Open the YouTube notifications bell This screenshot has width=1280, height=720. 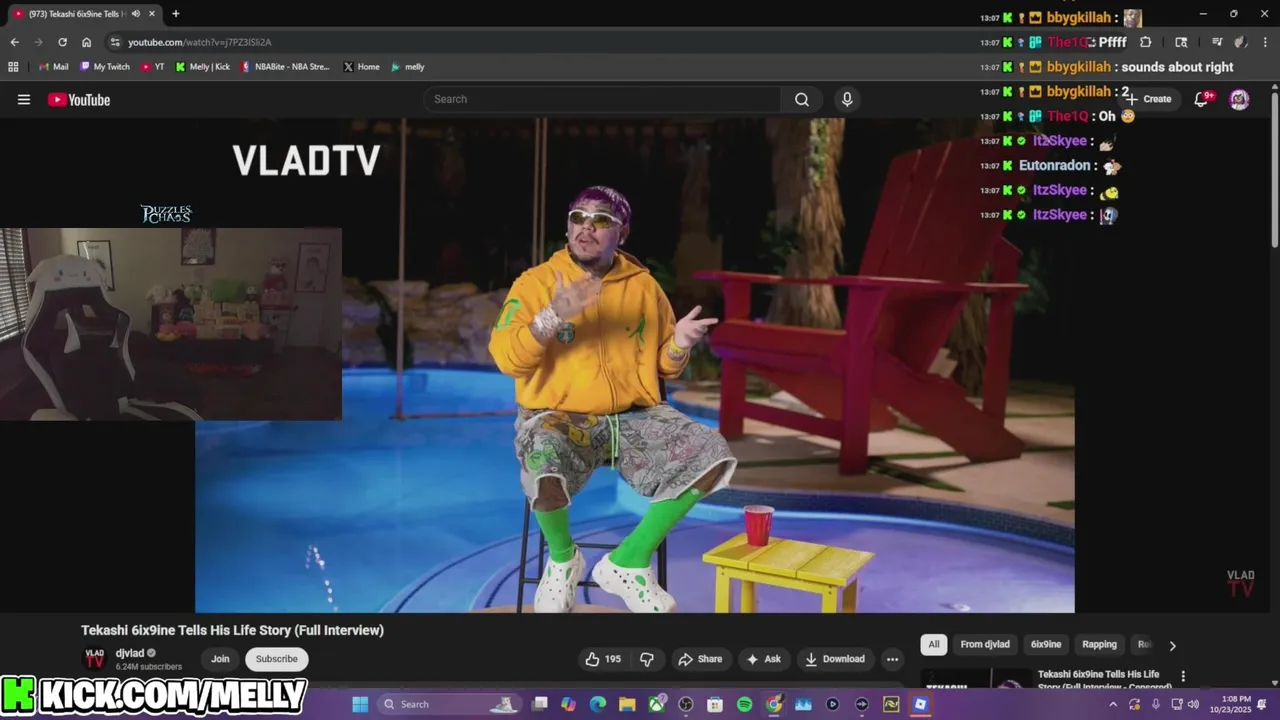click(x=1203, y=99)
